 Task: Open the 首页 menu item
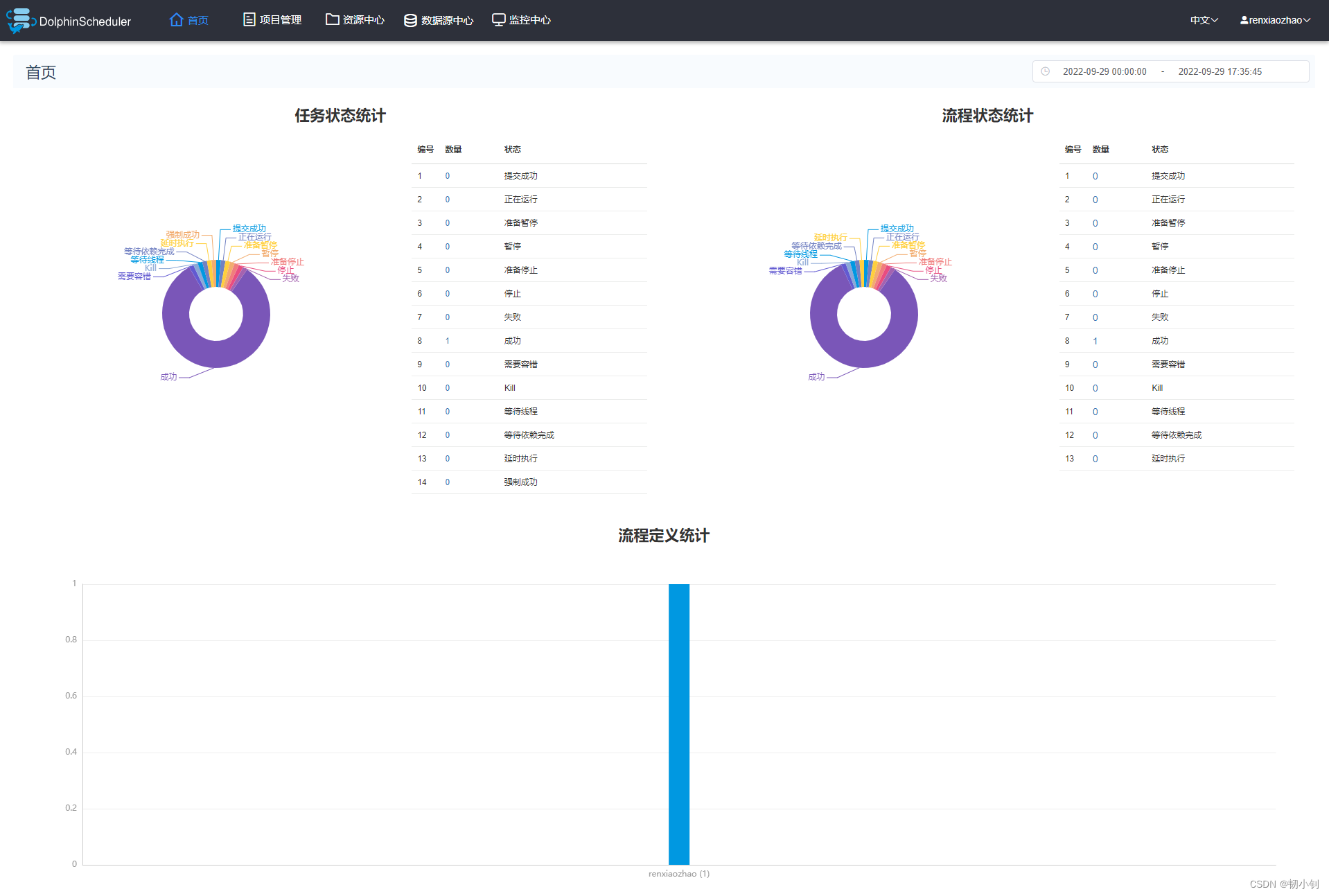tap(189, 20)
